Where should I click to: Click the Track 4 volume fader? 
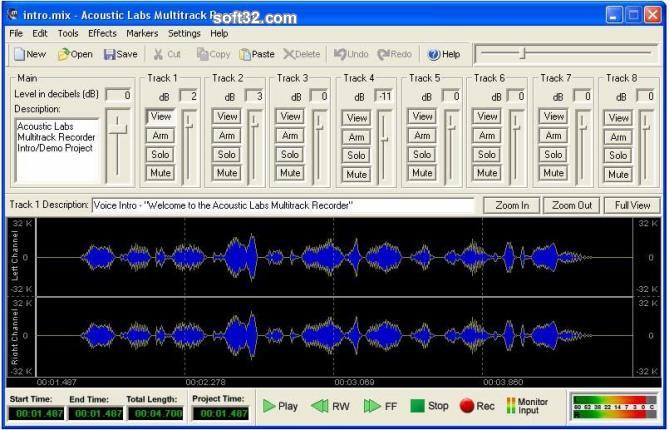tap(384, 147)
